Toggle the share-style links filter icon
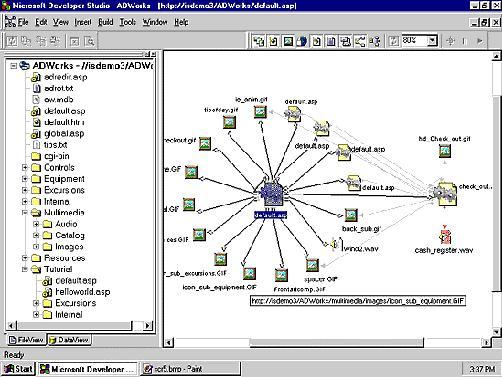 pos(360,41)
